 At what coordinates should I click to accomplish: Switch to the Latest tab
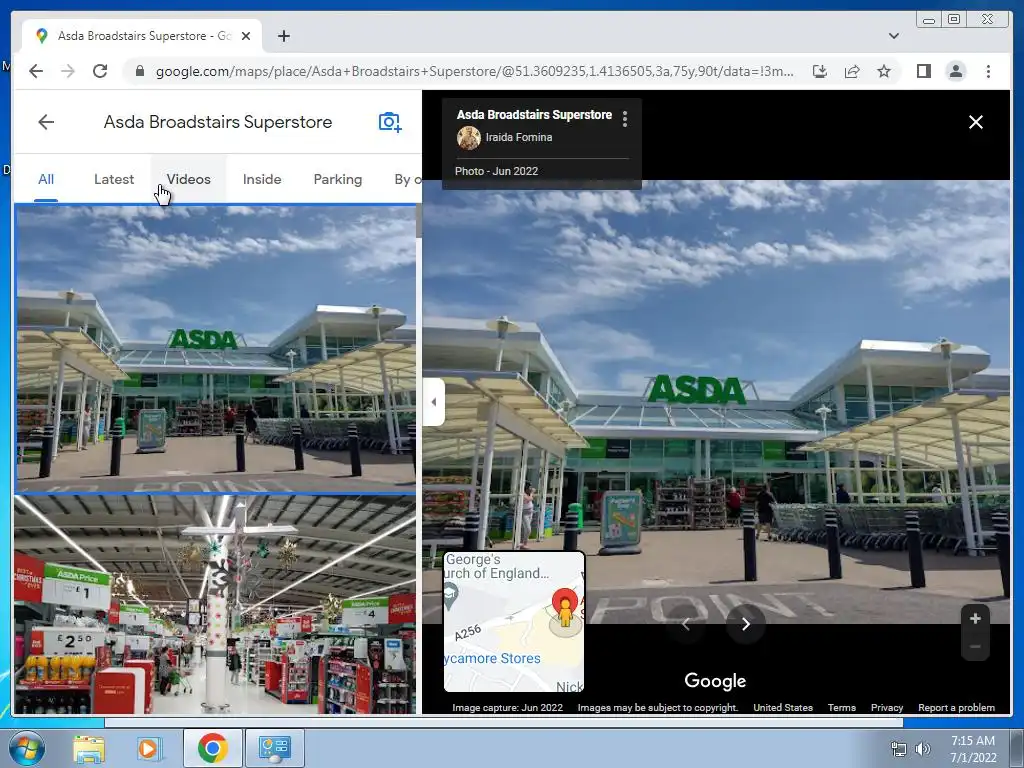click(x=114, y=179)
